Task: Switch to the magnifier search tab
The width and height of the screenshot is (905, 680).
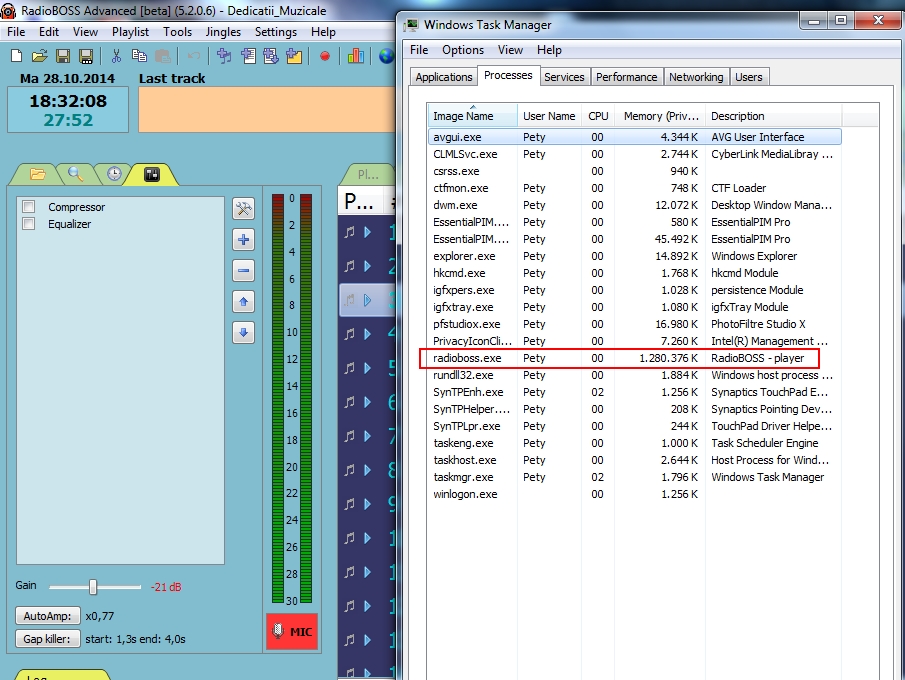Action: coord(76,174)
